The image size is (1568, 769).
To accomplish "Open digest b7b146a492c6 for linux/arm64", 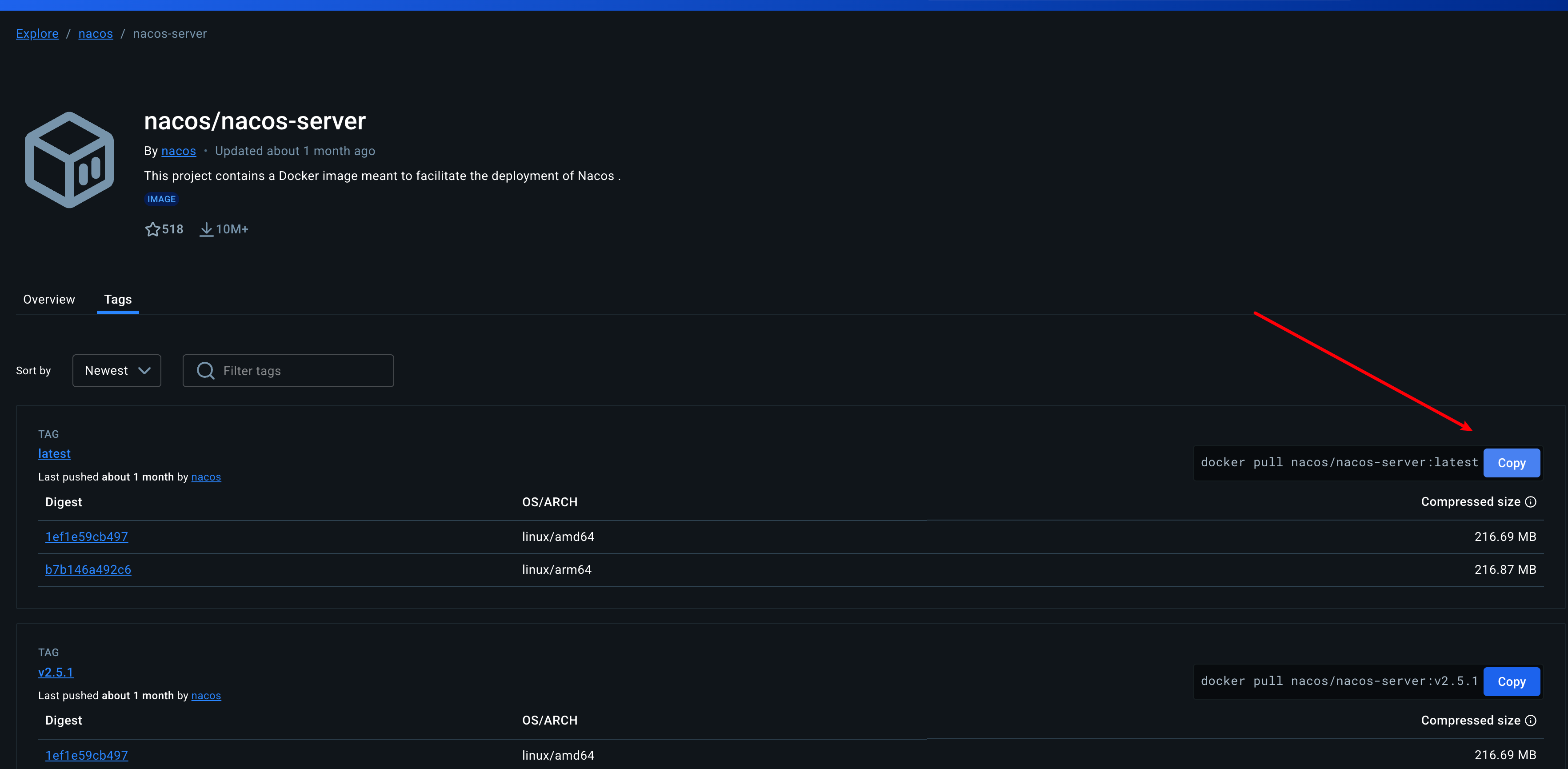I will click(x=88, y=570).
